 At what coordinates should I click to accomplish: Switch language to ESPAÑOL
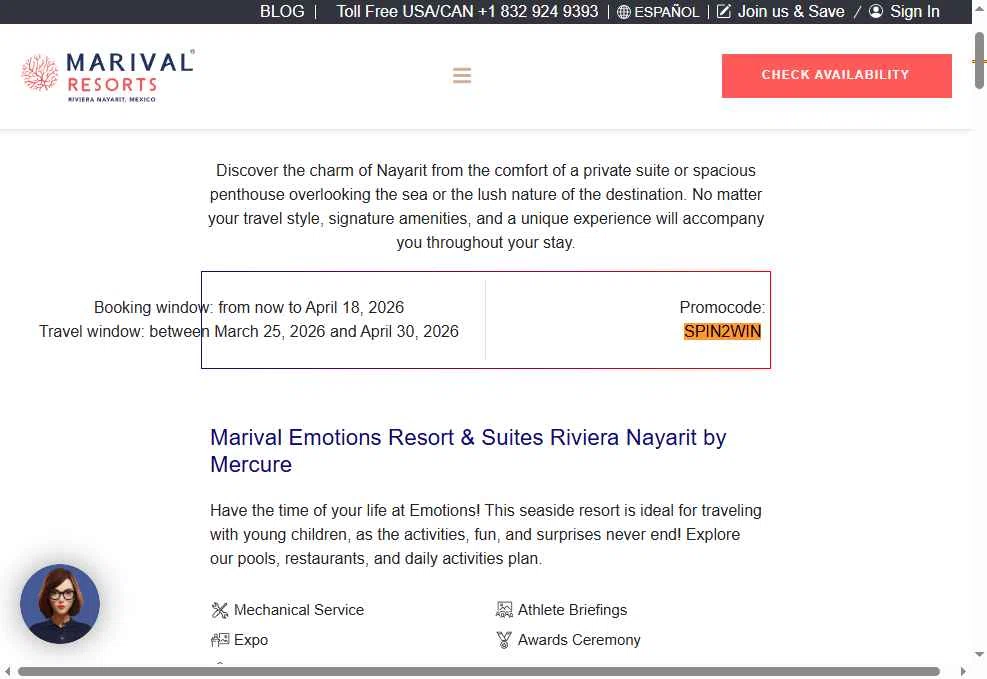[x=667, y=12]
